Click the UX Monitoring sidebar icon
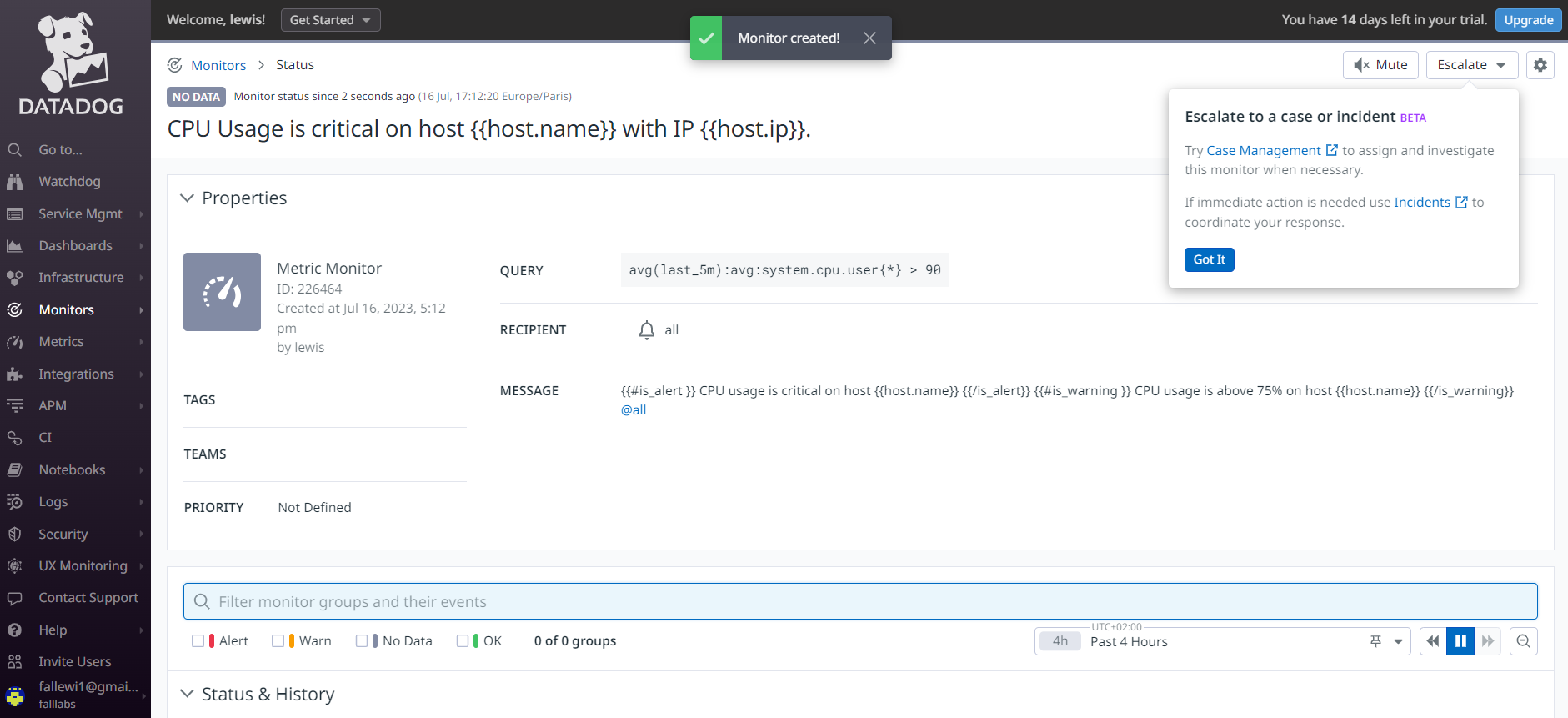The height and width of the screenshot is (718, 1568). pyautogui.click(x=14, y=566)
